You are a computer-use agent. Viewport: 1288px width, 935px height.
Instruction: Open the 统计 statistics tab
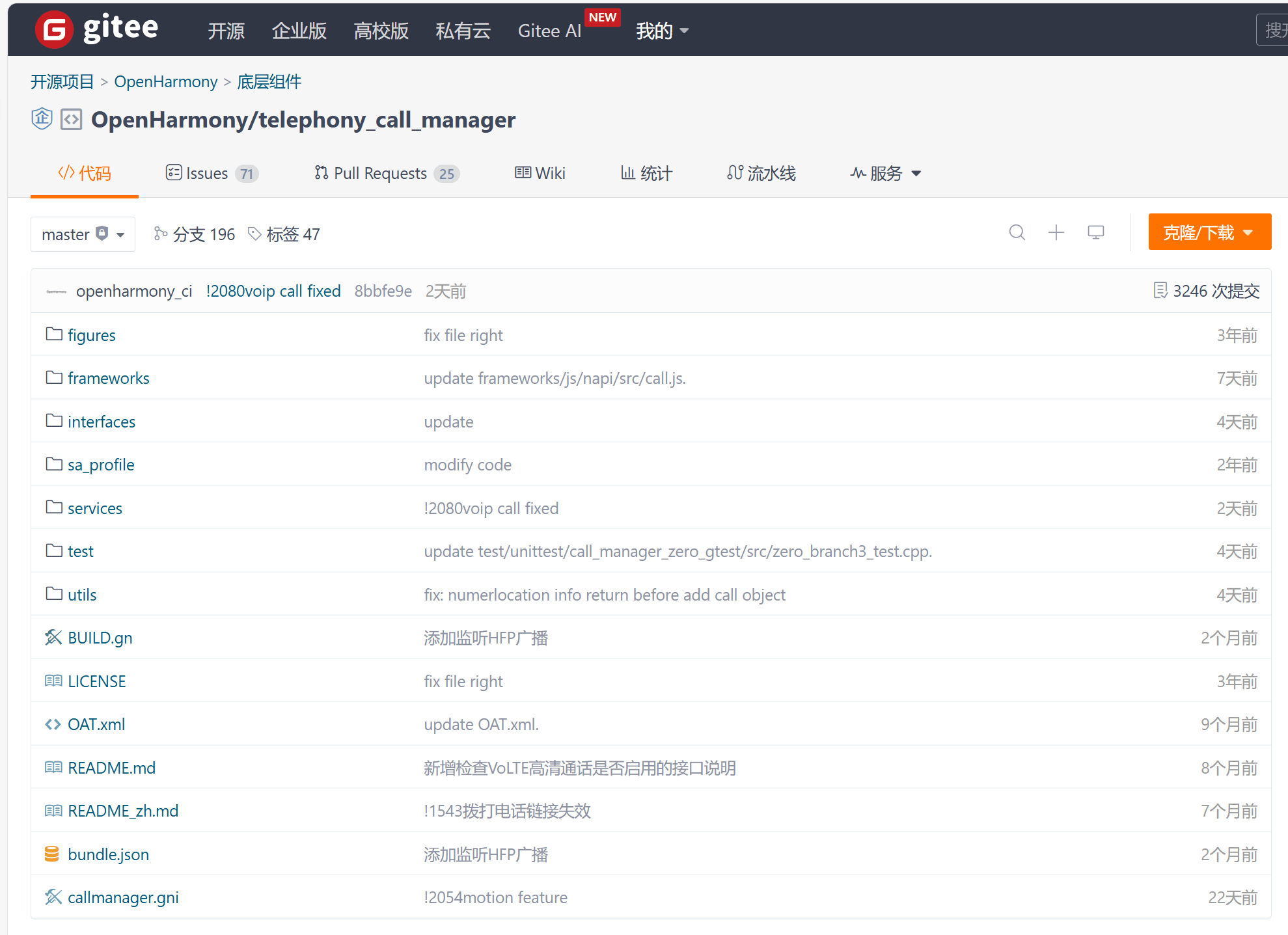646,173
